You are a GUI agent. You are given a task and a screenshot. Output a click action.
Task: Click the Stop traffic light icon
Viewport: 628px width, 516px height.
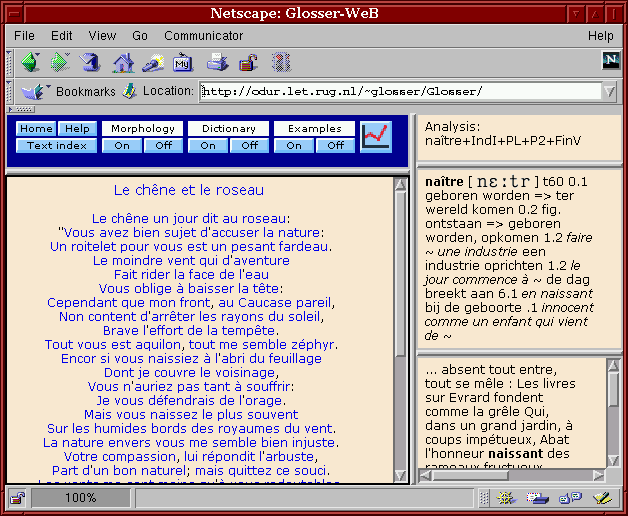click(281, 62)
